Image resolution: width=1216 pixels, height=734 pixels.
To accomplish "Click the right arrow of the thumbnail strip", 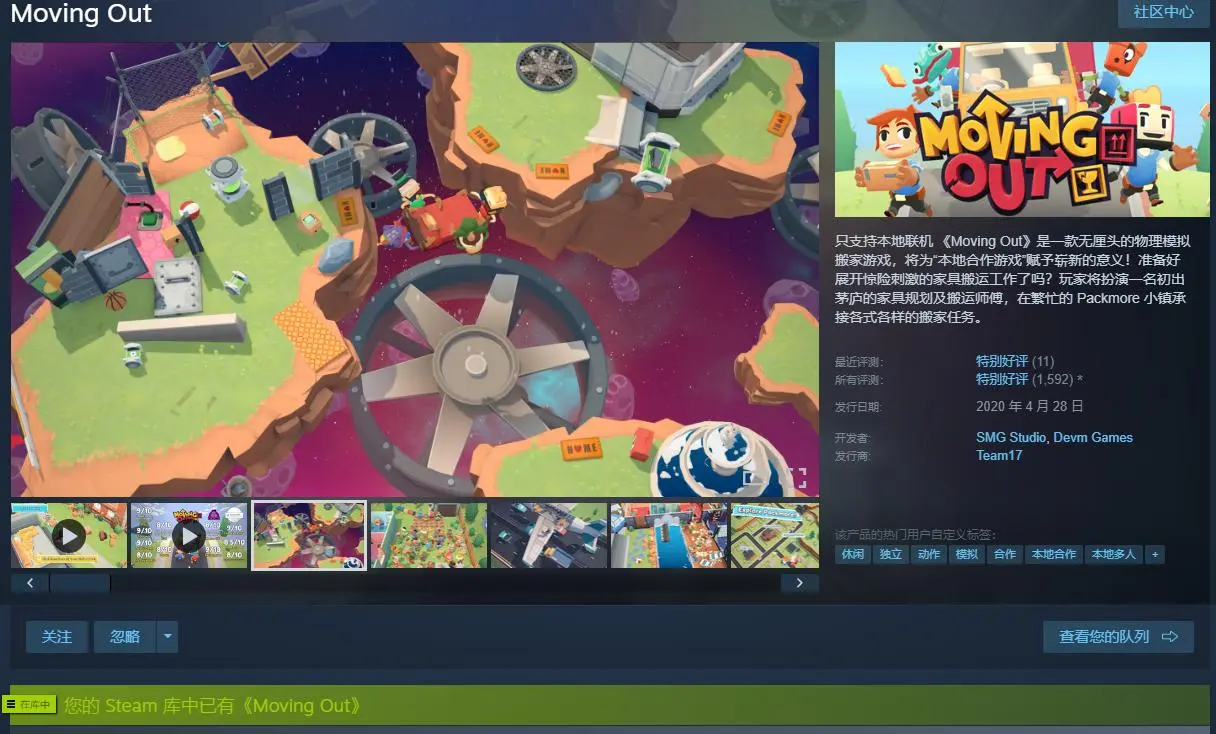I will (x=799, y=583).
